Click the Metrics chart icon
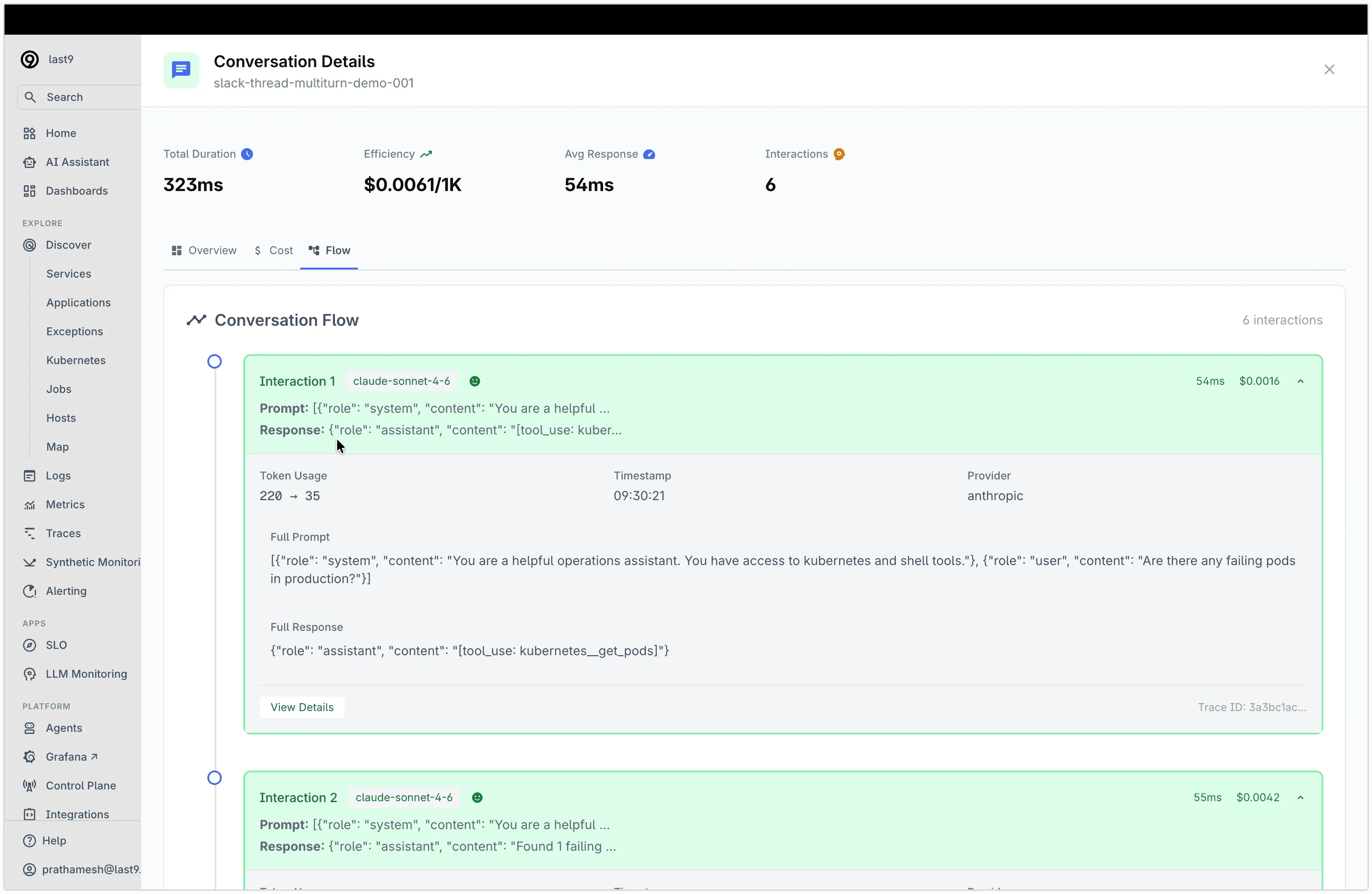The height and width of the screenshot is (894, 1372). 29,504
